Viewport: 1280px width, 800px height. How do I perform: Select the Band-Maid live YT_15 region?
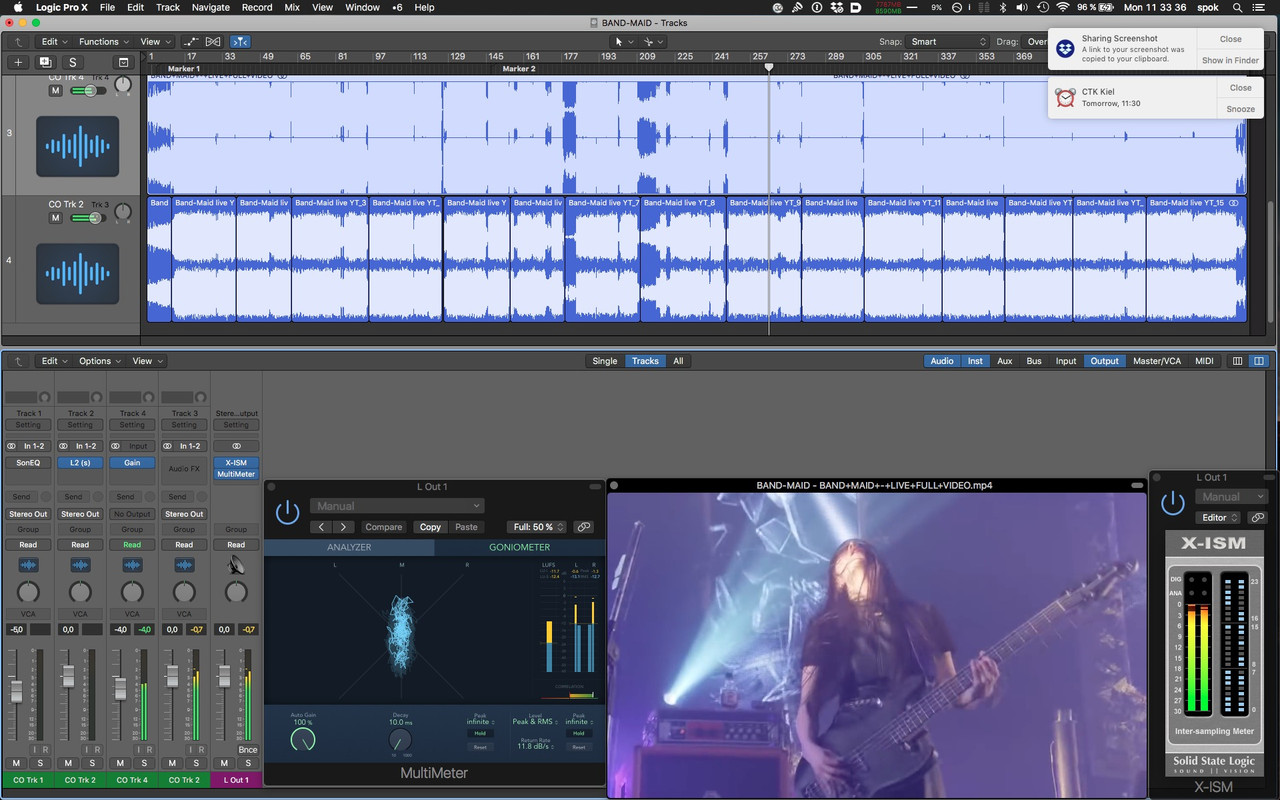(1196, 259)
